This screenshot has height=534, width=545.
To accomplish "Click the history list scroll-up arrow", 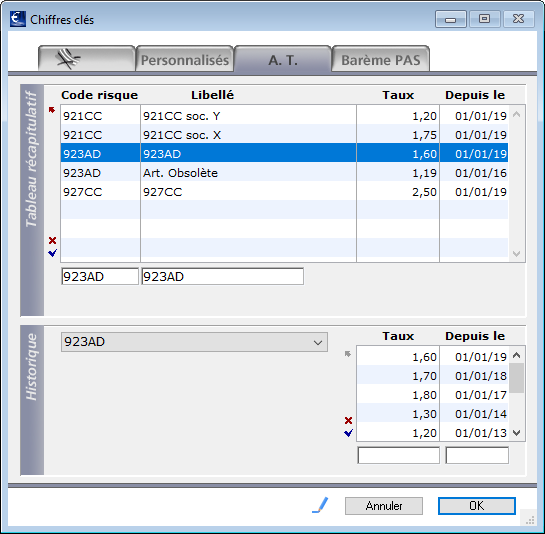I will tap(517, 355).
